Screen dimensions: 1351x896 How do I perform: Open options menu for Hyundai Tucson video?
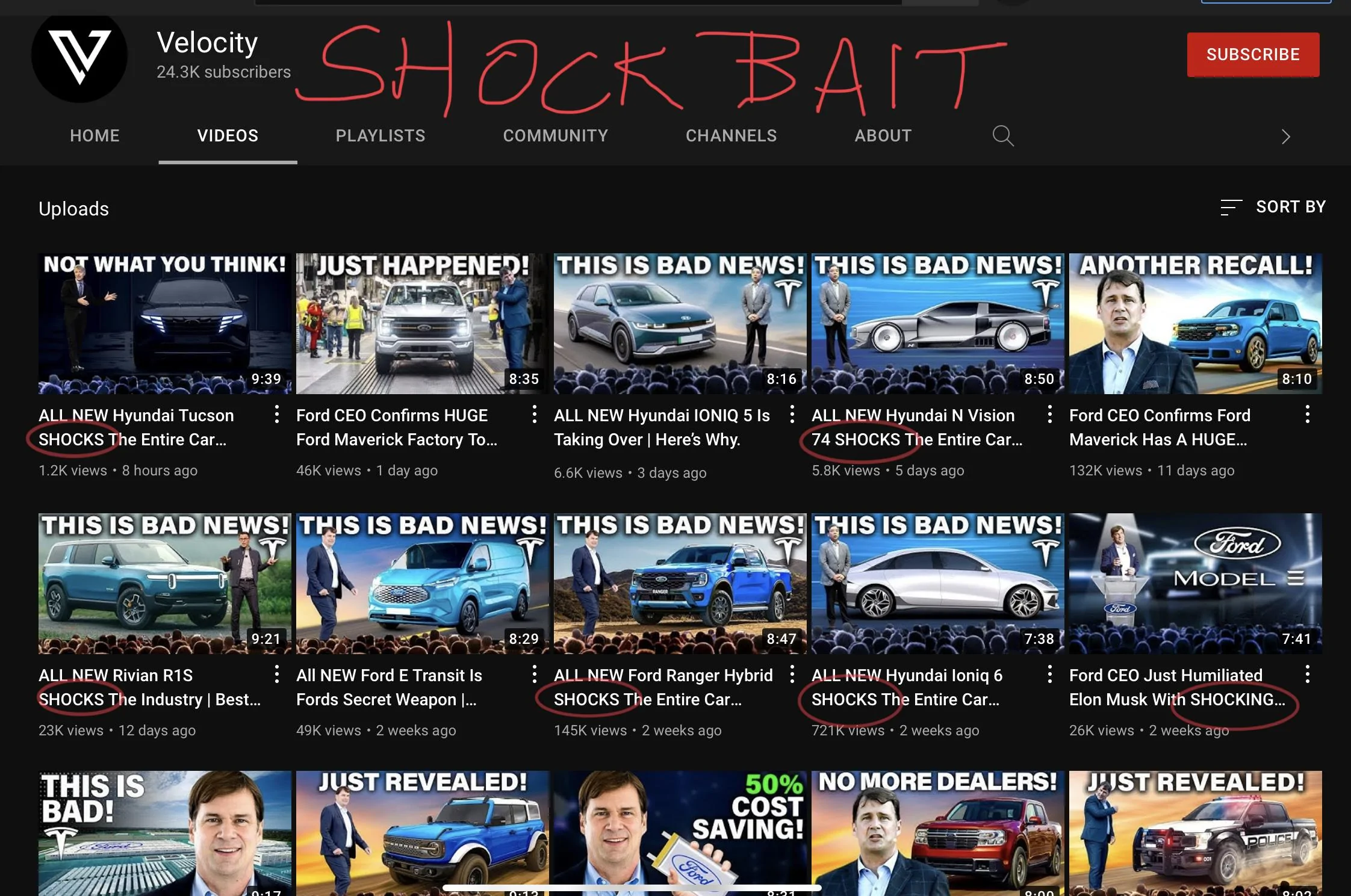276,414
